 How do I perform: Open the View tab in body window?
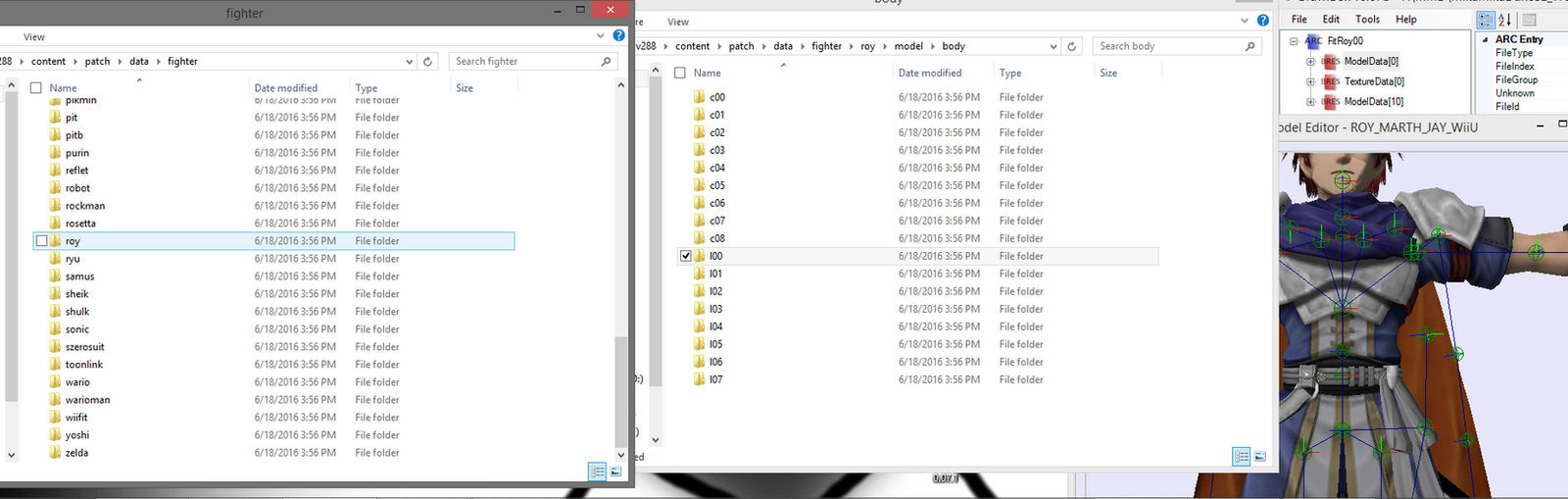click(678, 22)
